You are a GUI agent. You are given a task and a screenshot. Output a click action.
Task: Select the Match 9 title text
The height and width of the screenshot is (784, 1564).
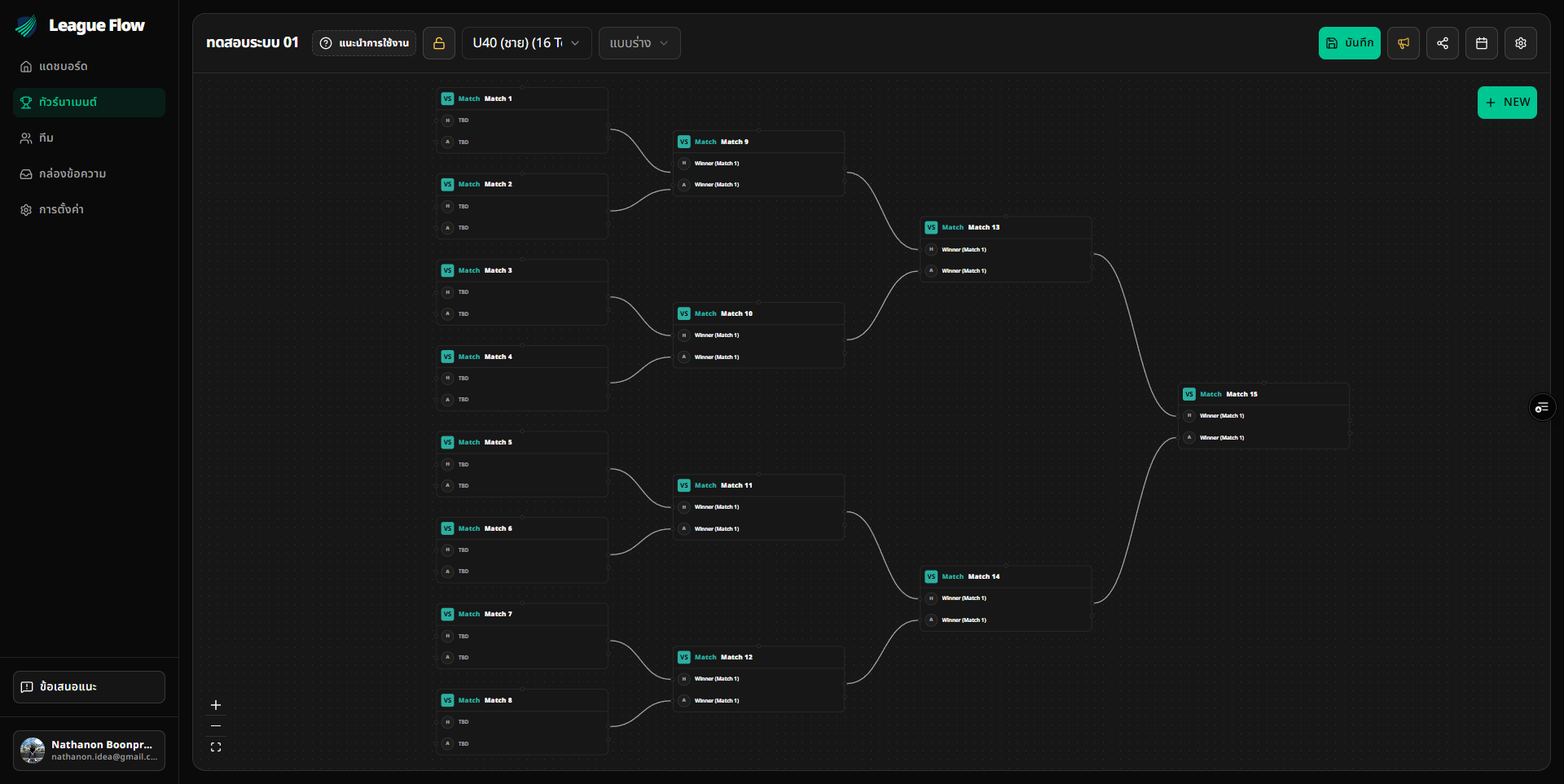(735, 142)
